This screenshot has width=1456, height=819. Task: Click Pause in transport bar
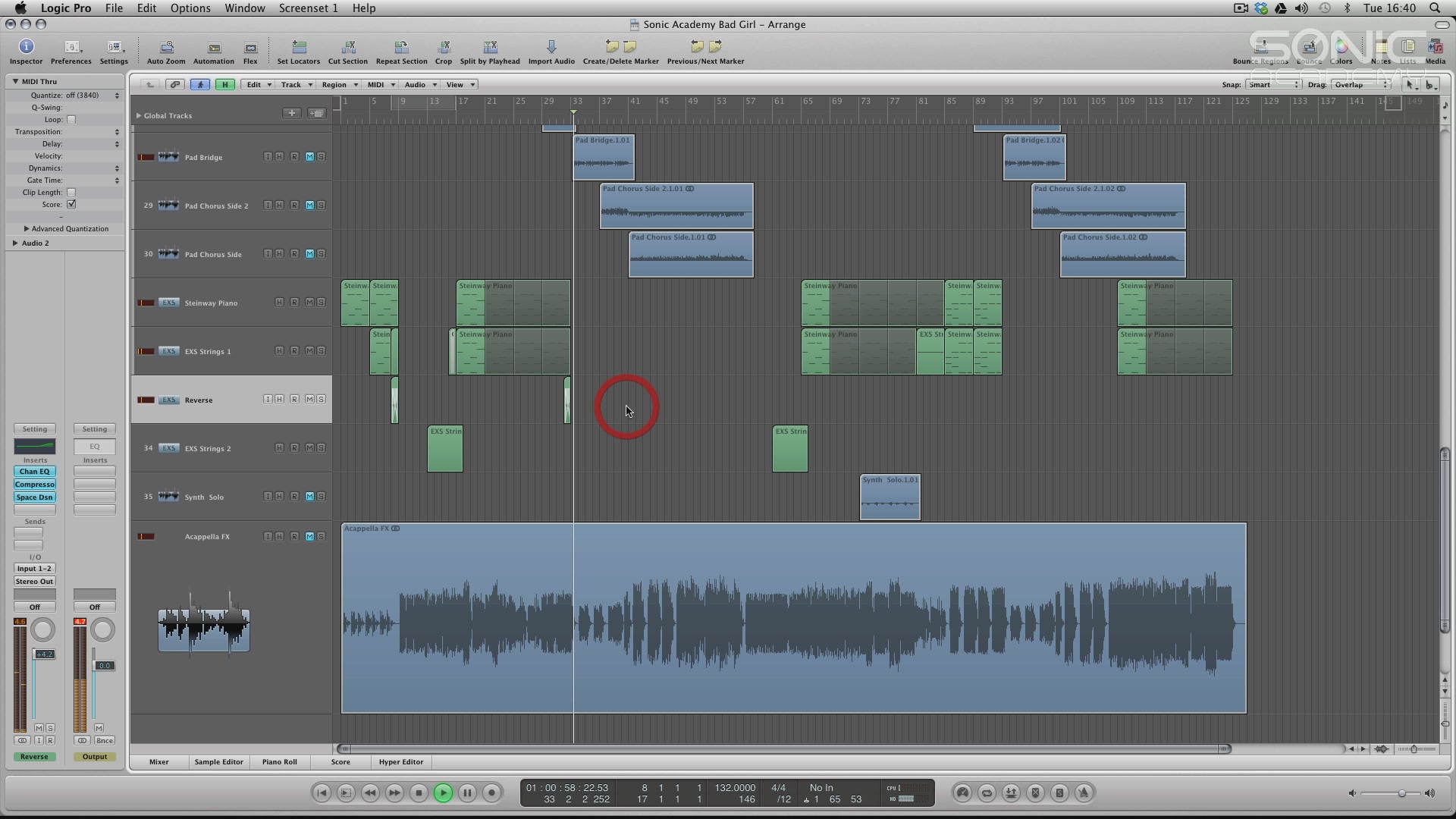tap(467, 792)
